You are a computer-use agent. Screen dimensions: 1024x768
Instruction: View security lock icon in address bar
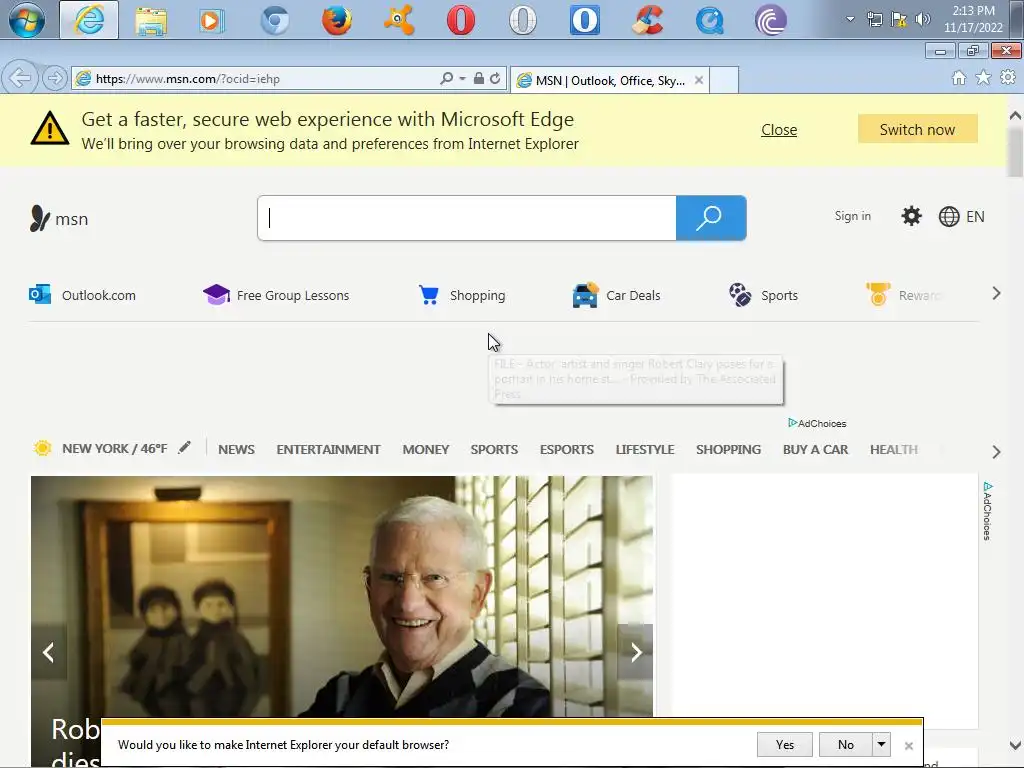click(x=479, y=78)
